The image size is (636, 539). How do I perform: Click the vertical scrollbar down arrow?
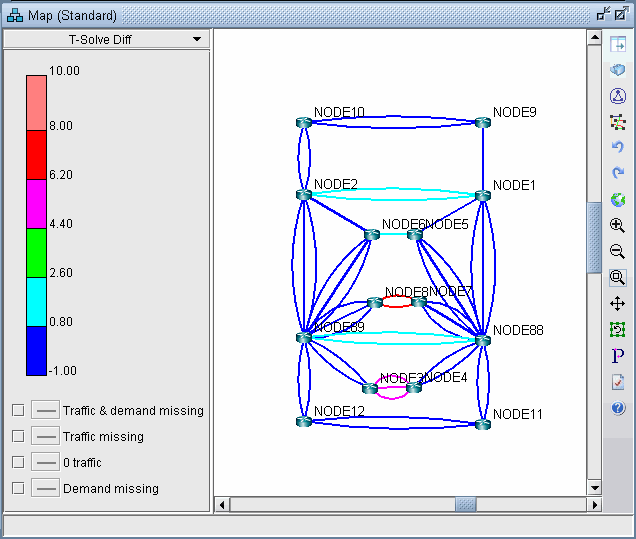[594, 487]
